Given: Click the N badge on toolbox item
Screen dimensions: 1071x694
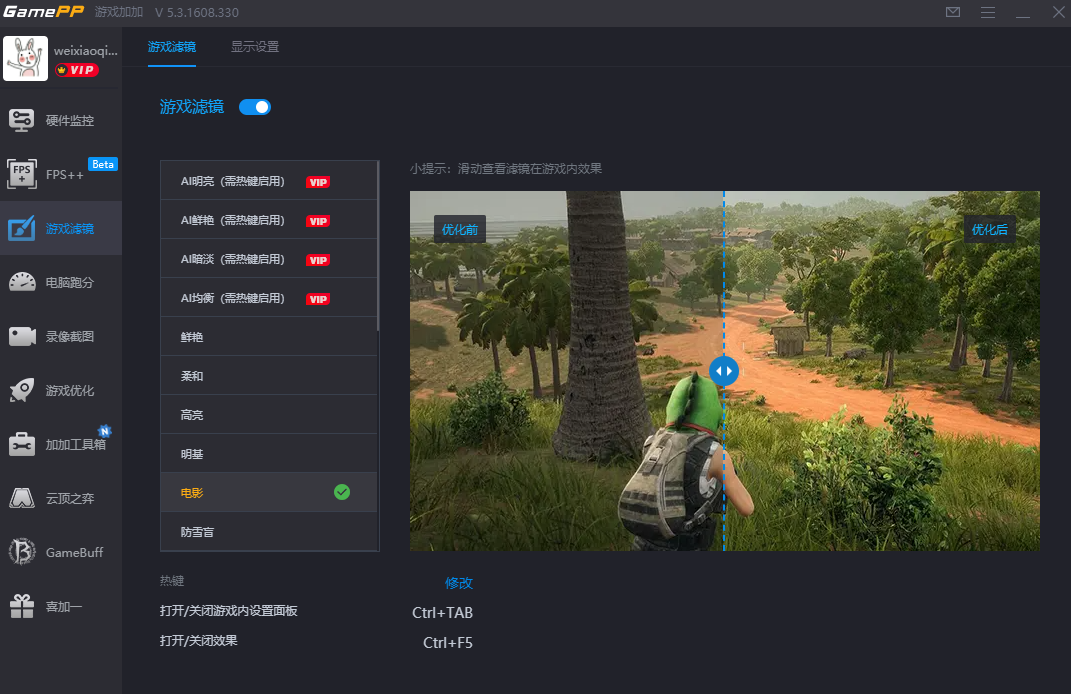Looking at the screenshot, I should click(x=105, y=431).
